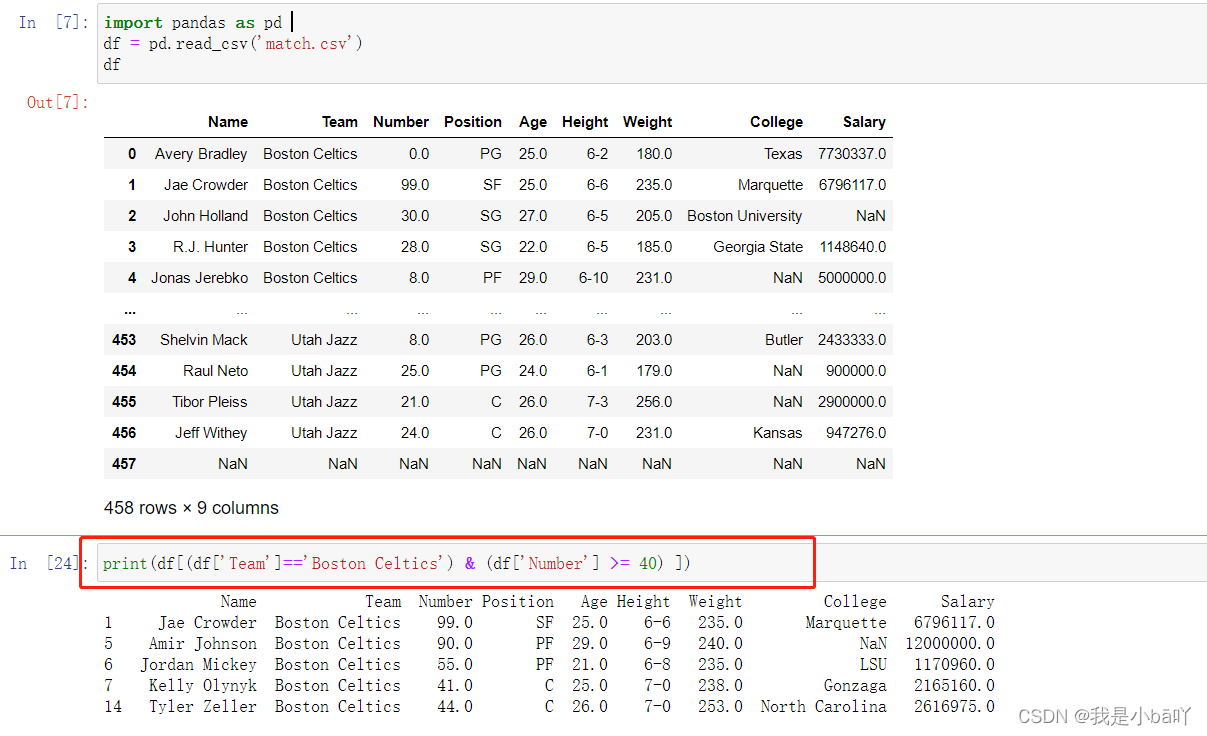Click "North Carolina" in the printed output
The image size is (1207, 736).
823,707
